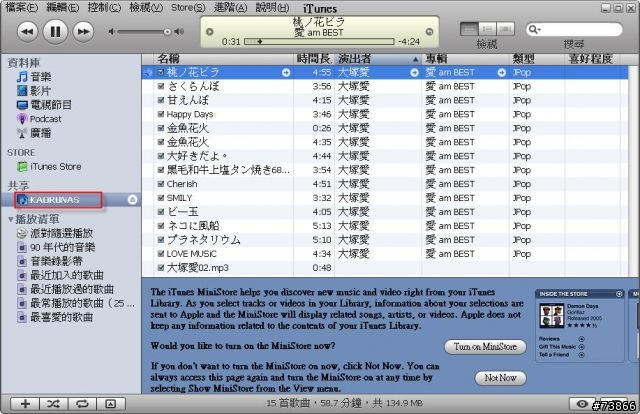Open 影片 movies library
The width and height of the screenshot is (640, 414).
tap(34, 91)
